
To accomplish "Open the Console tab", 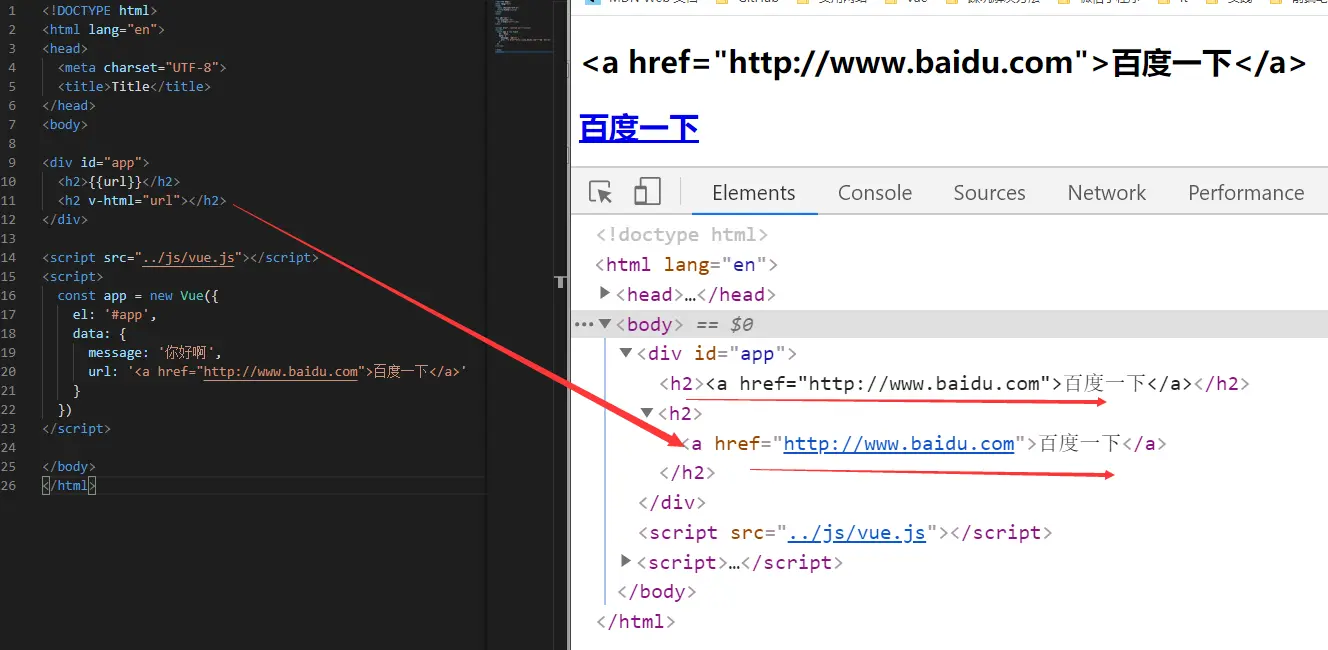I will (875, 193).
